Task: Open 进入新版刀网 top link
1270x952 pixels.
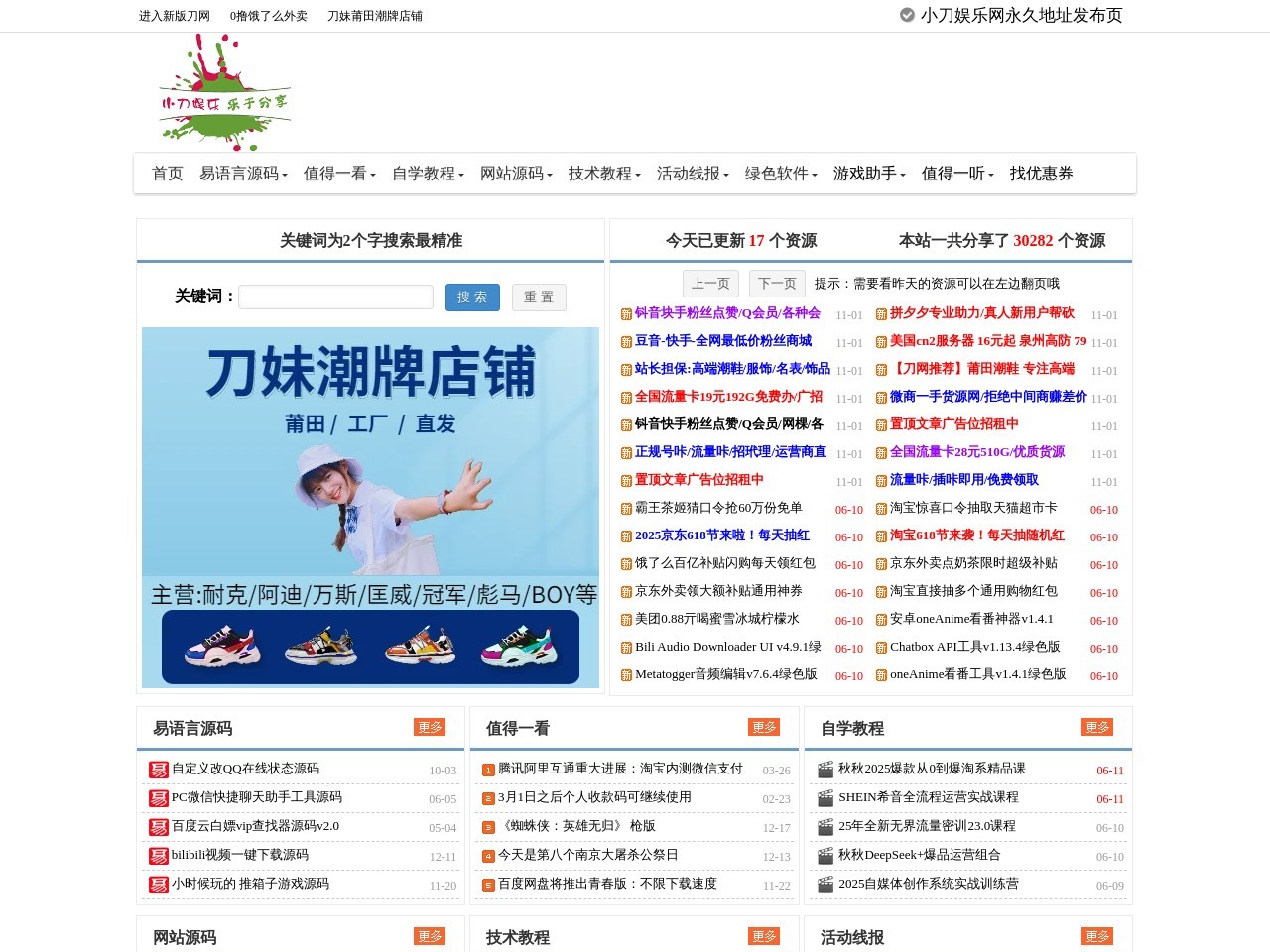Action: pyautogui.click(x=175, y=16)
